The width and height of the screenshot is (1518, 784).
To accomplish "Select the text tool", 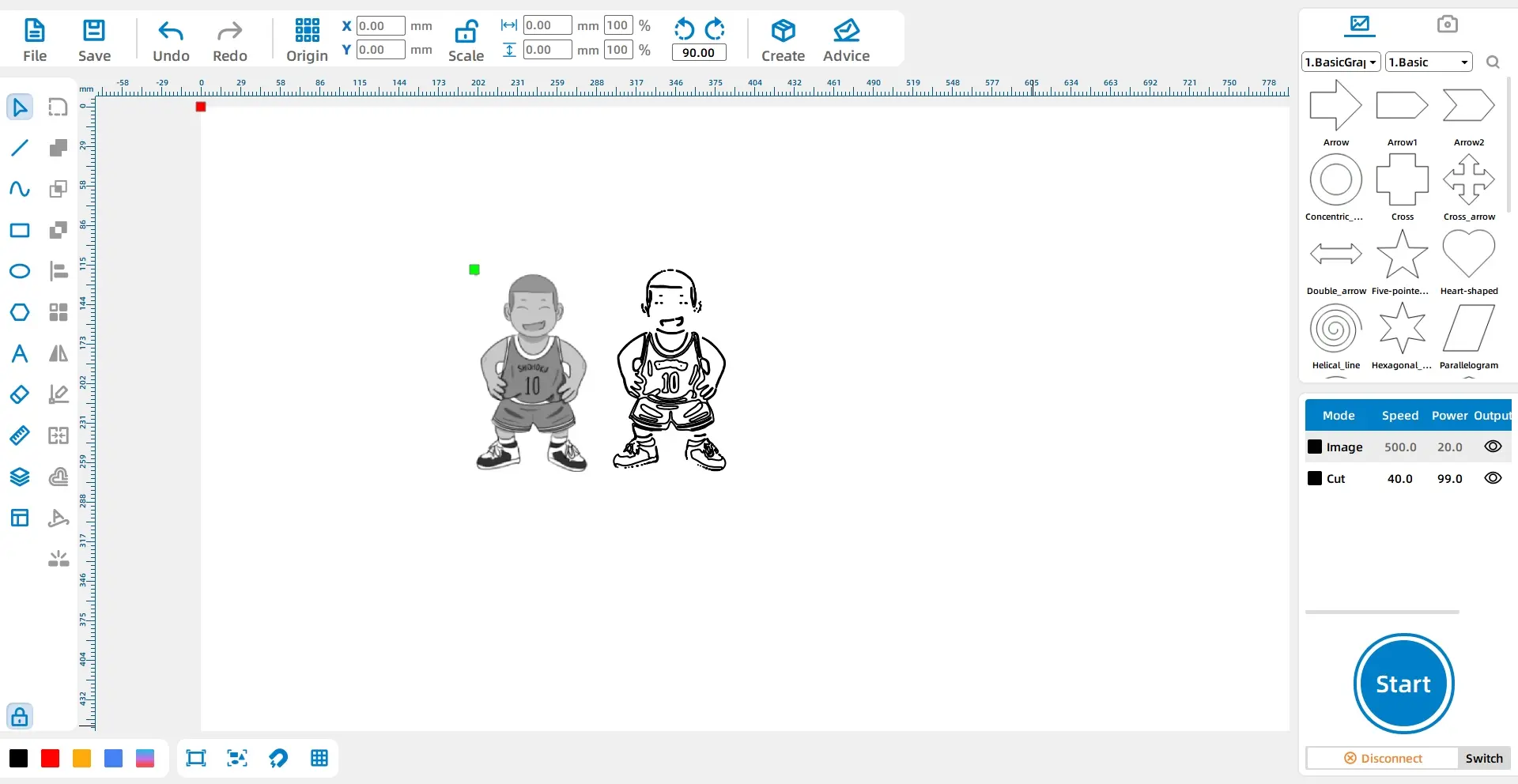I will [20, 353].
